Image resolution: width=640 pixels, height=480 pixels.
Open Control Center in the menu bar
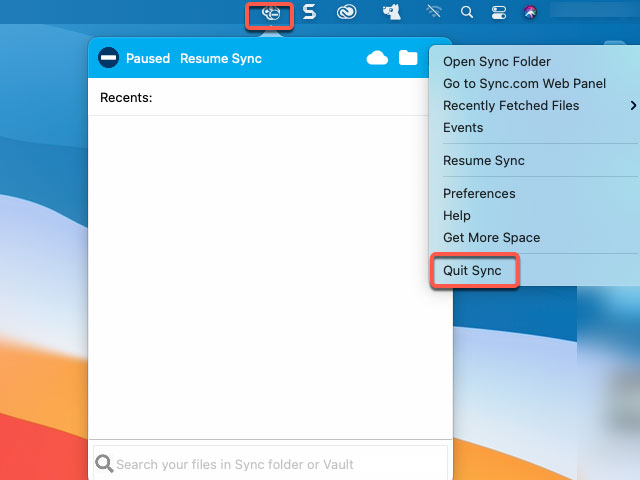tap(499, 12)
